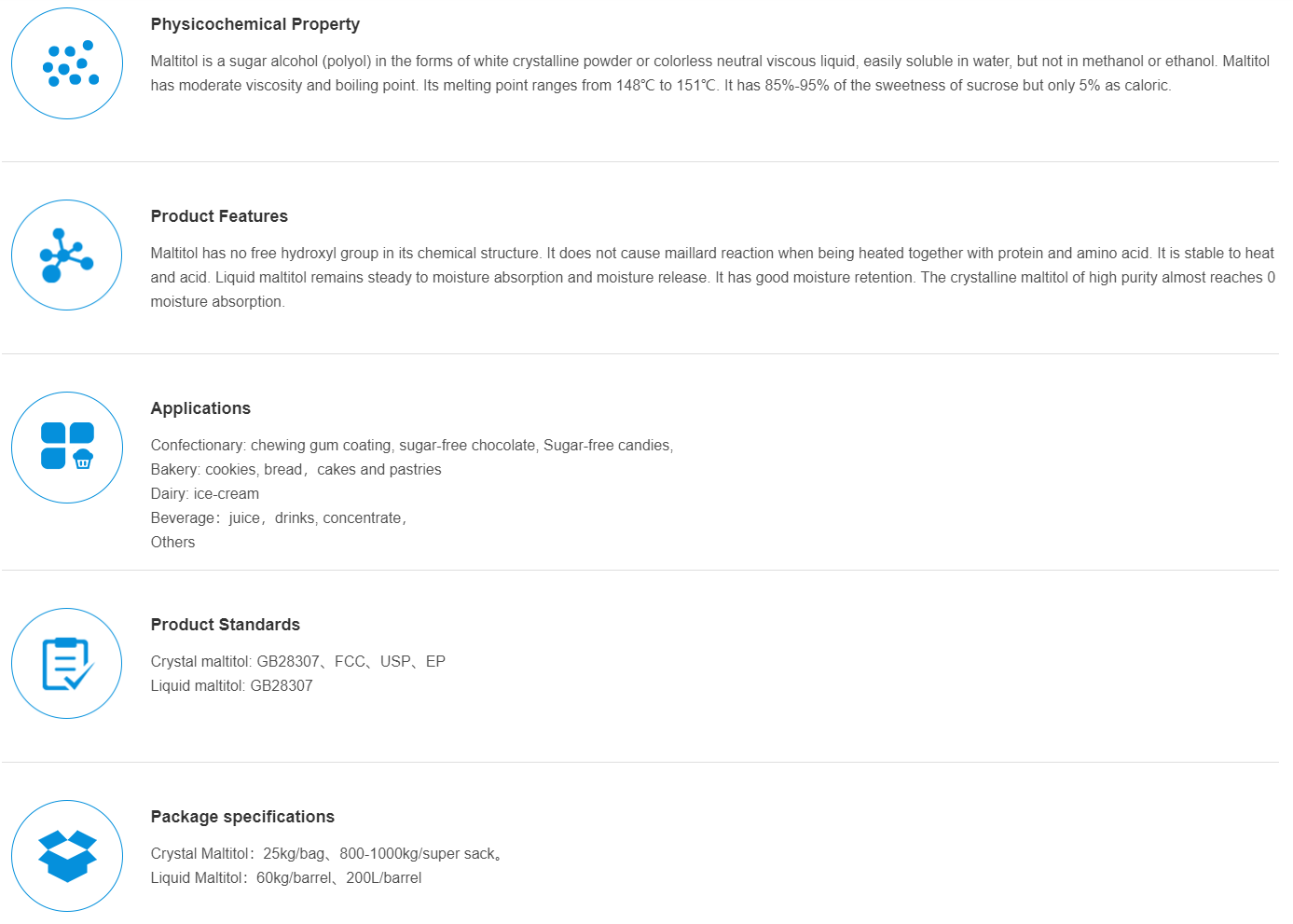Click the Dairy: ice-cream line
Viewport: 1293px width, 924px height.
(205, 494)
